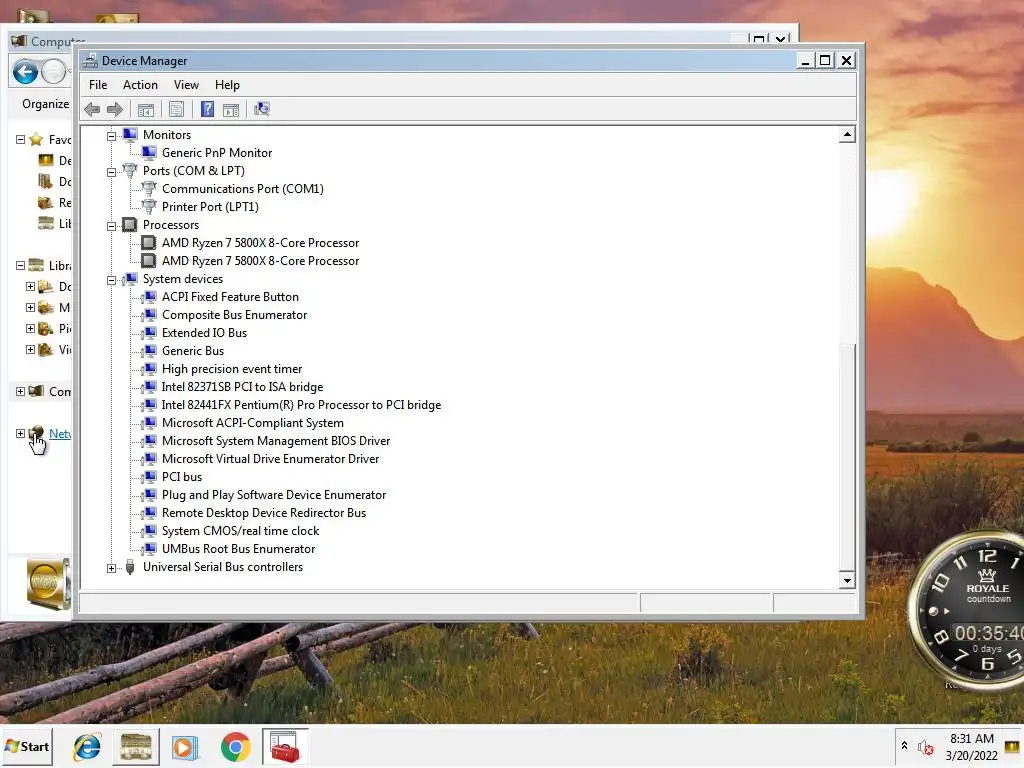Image resolution: width=1024 pixels, height=768 pixels.
Task: Collapse the System devices category
Action: point(112,280)
